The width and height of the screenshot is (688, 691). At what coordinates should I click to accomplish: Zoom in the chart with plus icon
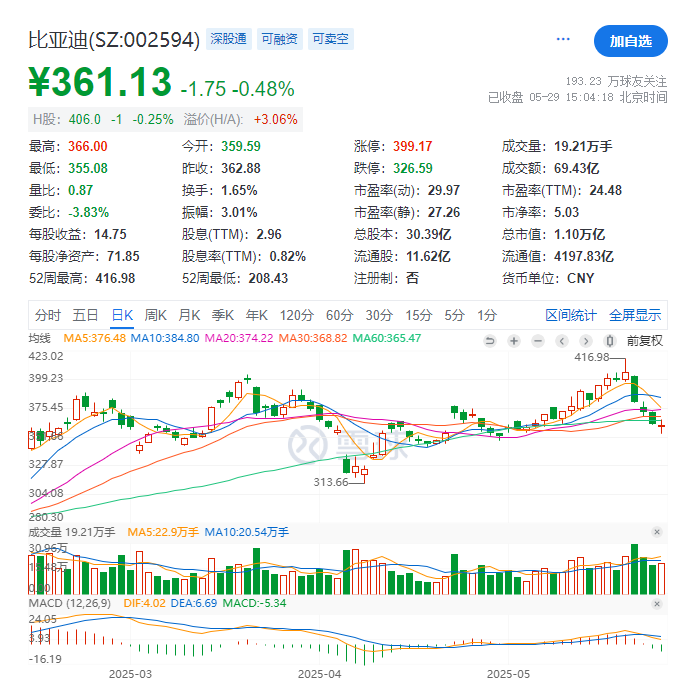(x=514, y=341)
